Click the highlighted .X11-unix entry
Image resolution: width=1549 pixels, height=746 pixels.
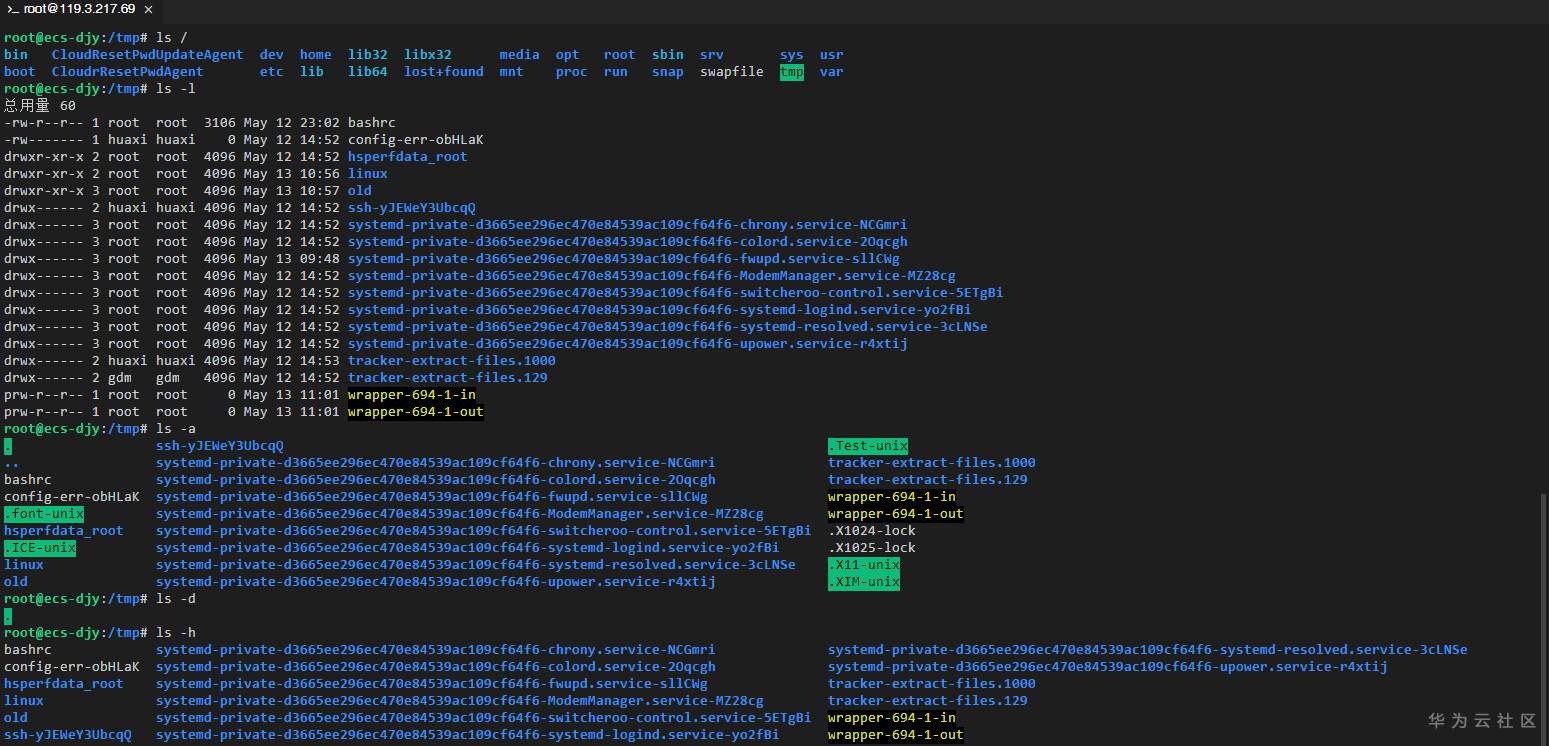(x=863, y=565)
